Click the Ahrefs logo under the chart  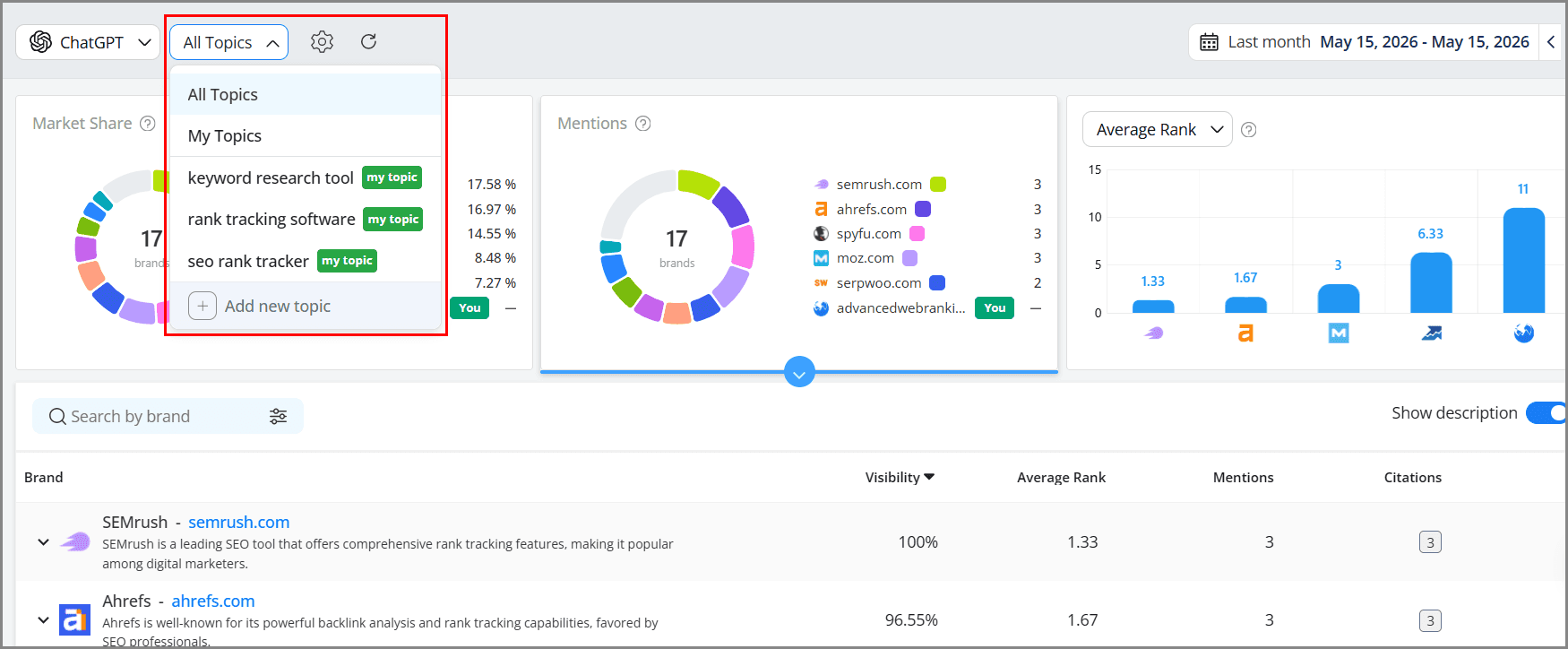coord(1245,333)
